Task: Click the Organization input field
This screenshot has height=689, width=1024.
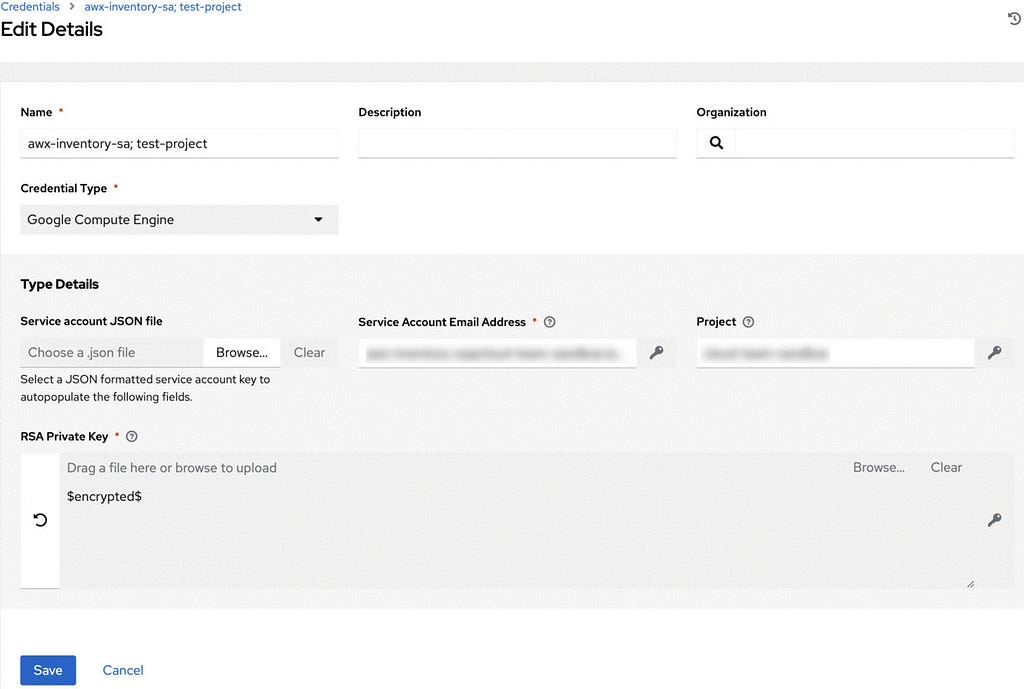Action: 874,144
